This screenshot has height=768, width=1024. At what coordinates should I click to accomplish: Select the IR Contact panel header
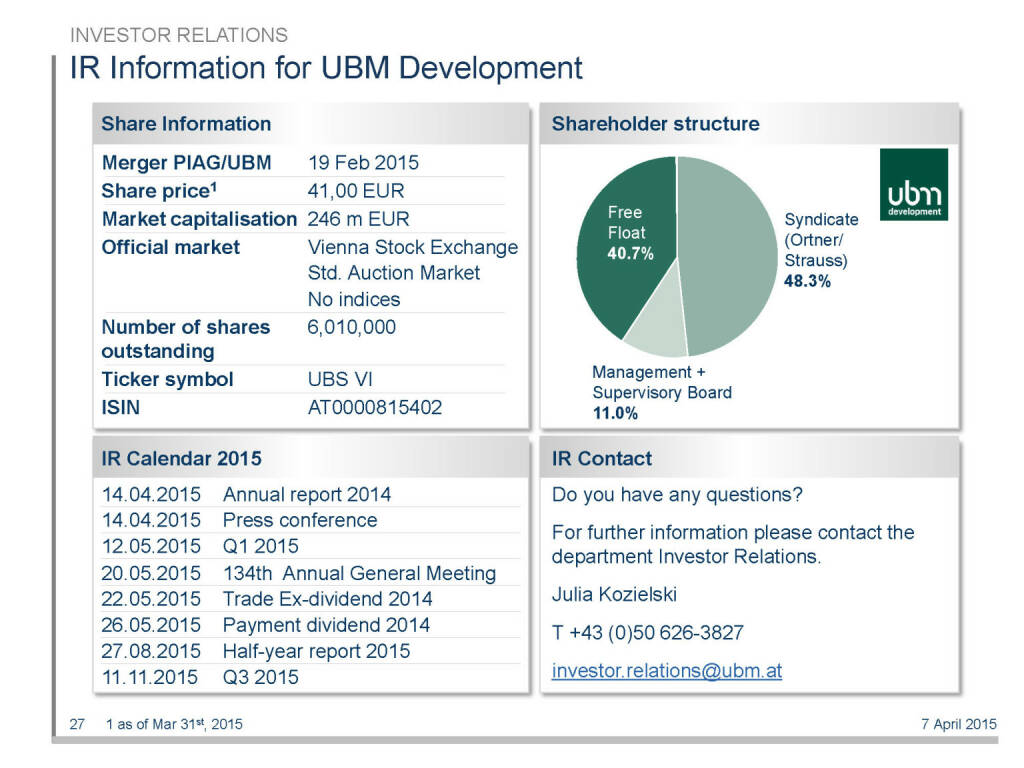601,459
